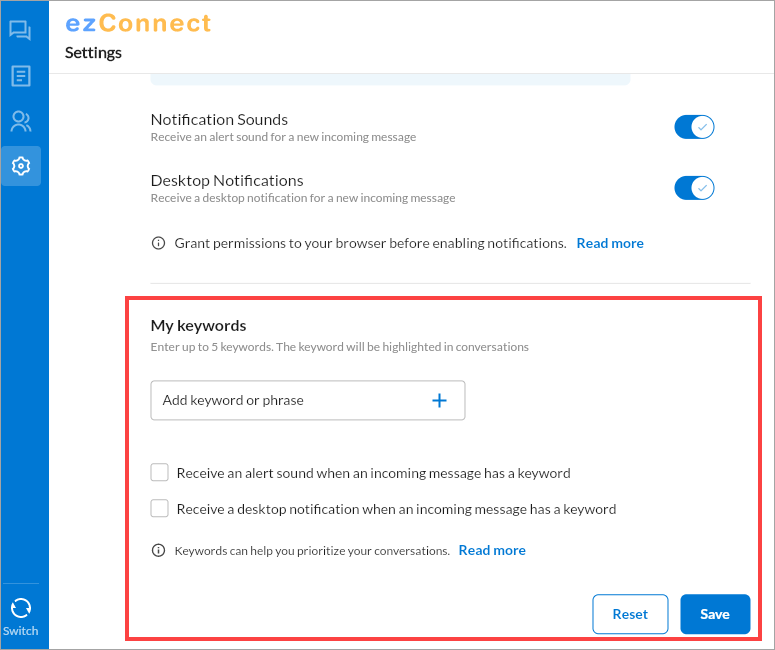Open the contacts people icon in sidebar
The width and height of the screenshot is (775, 650).
tap(21, 122)
